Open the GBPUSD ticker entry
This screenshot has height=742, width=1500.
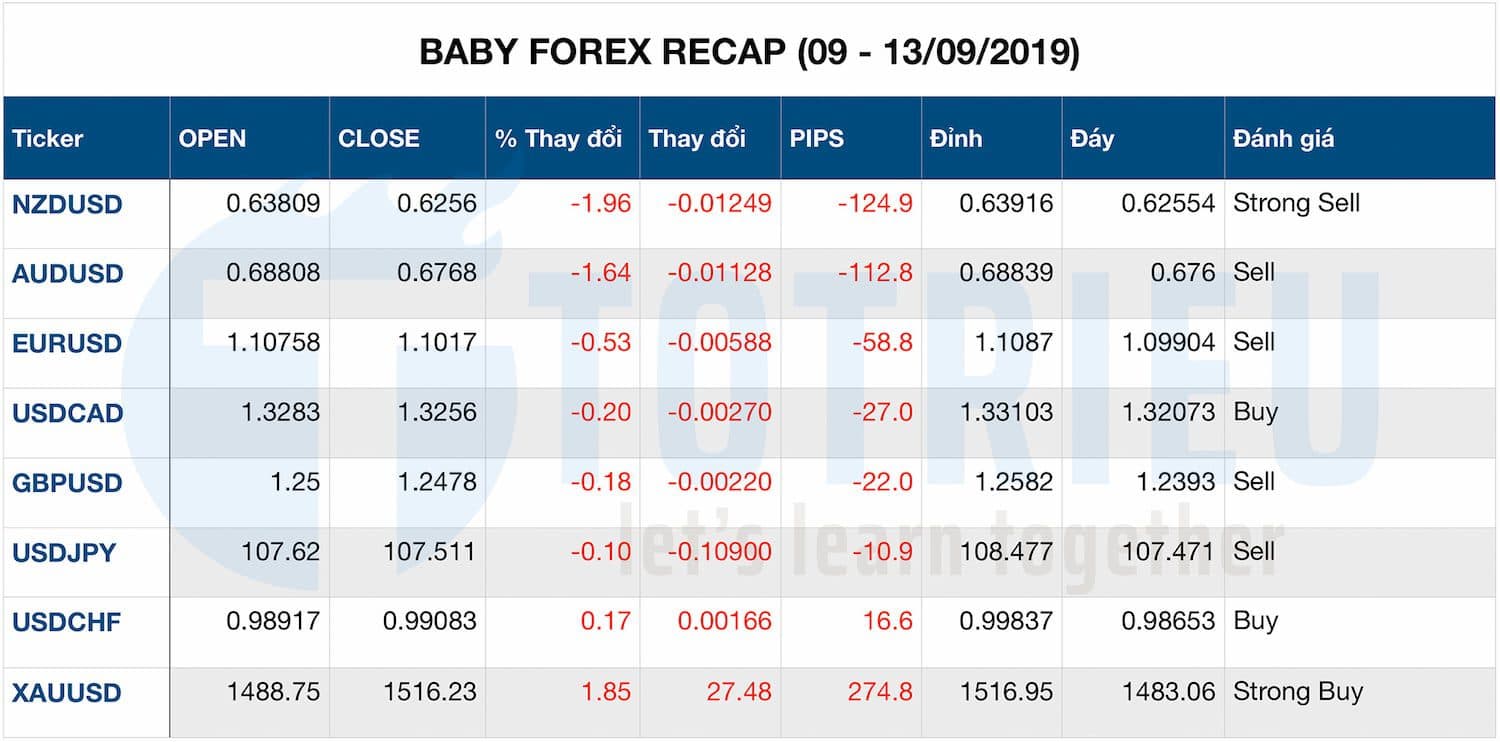(x=52, y=481)
